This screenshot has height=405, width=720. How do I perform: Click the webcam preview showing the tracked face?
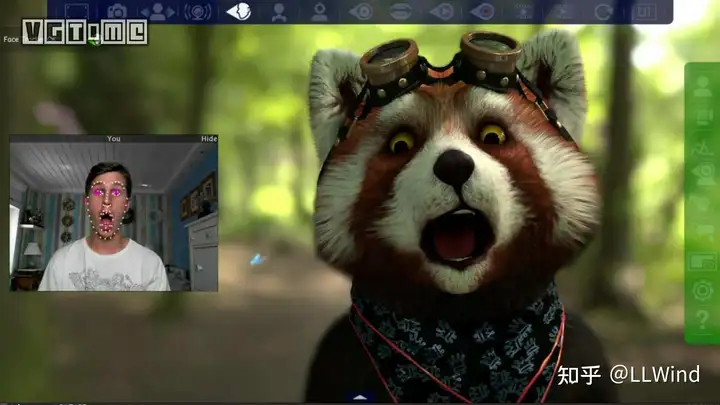click(x=114, y=217)
